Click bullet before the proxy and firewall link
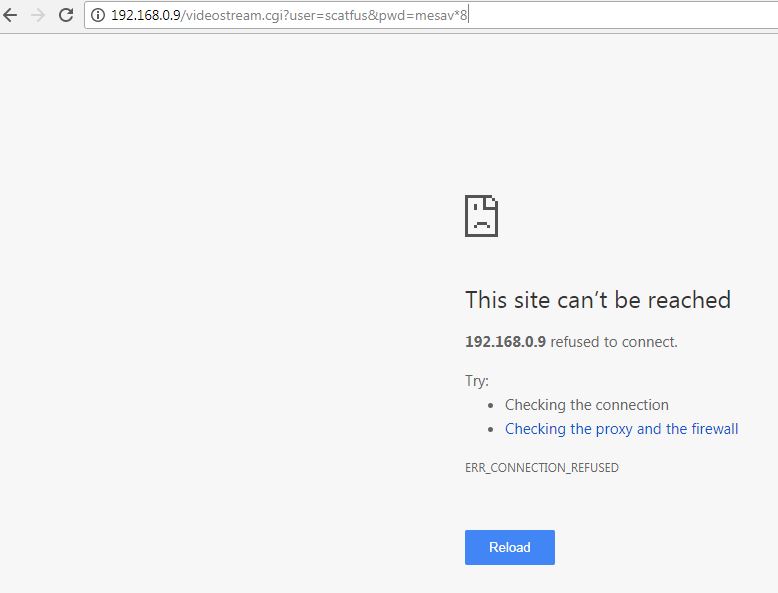The image size is (778, 593). point(491,429)
